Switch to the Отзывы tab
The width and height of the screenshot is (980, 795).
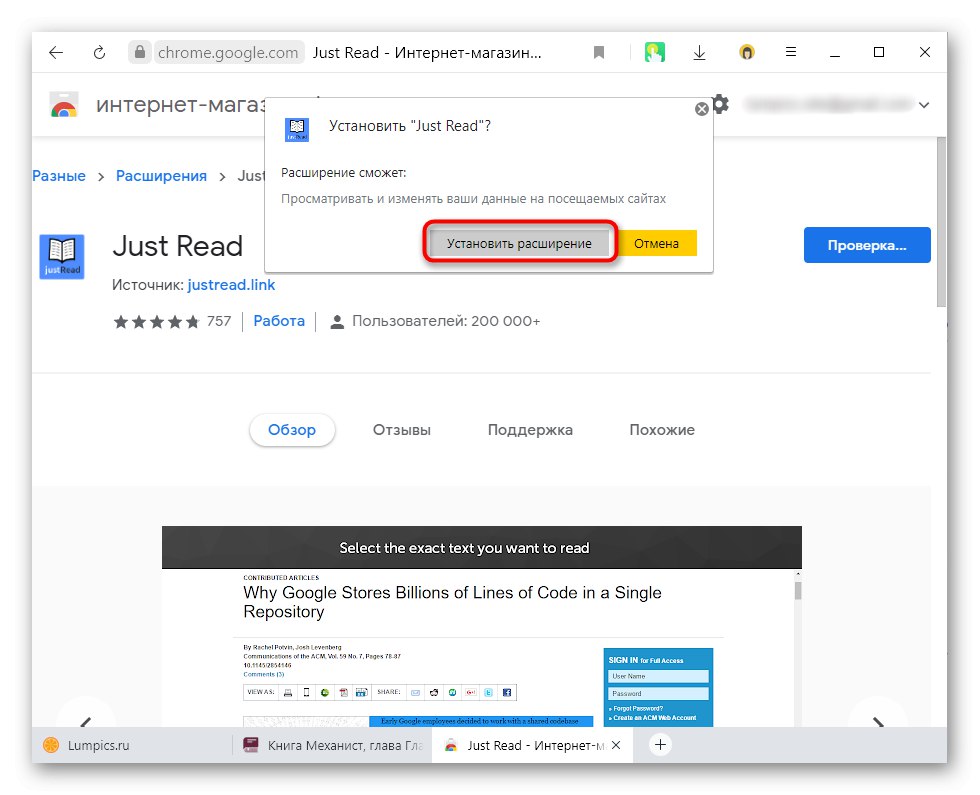[x=402, y=430]
